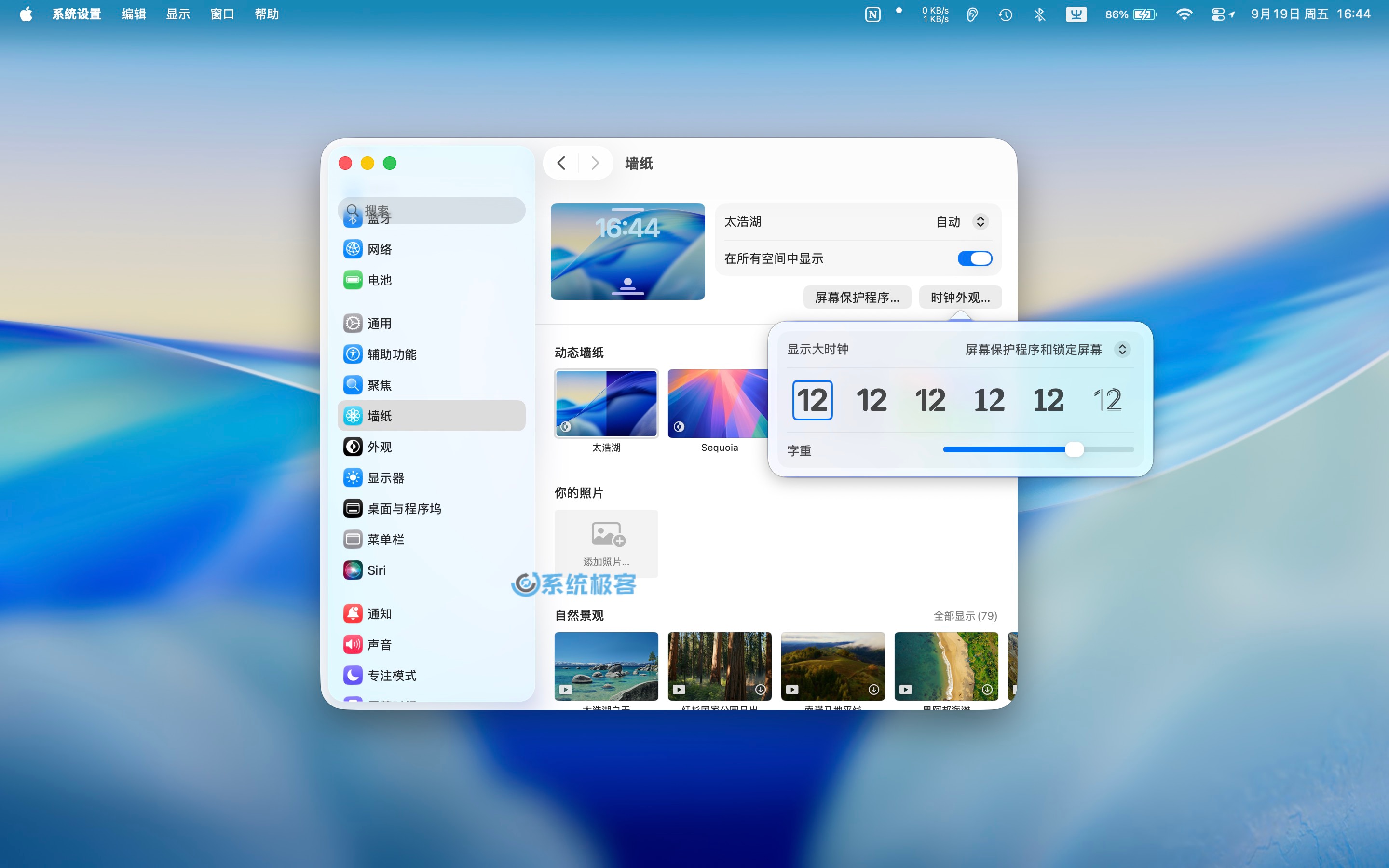The image size is (1389, 868).
Task: Select the green hills landscape thumbnail
Action: [x=833, y=666]
